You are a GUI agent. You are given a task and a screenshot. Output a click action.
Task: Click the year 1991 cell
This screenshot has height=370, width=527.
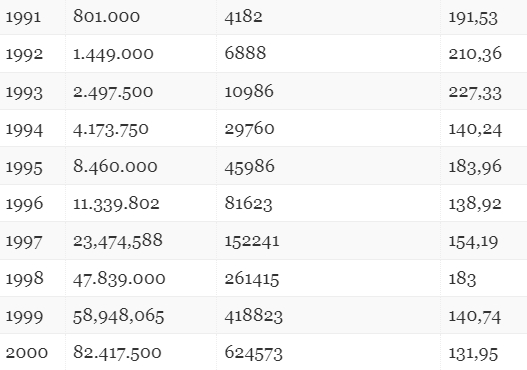[23, 17]
